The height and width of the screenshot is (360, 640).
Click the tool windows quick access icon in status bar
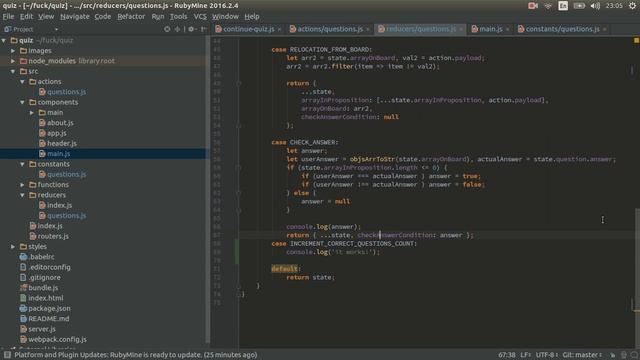coord(7,355)
